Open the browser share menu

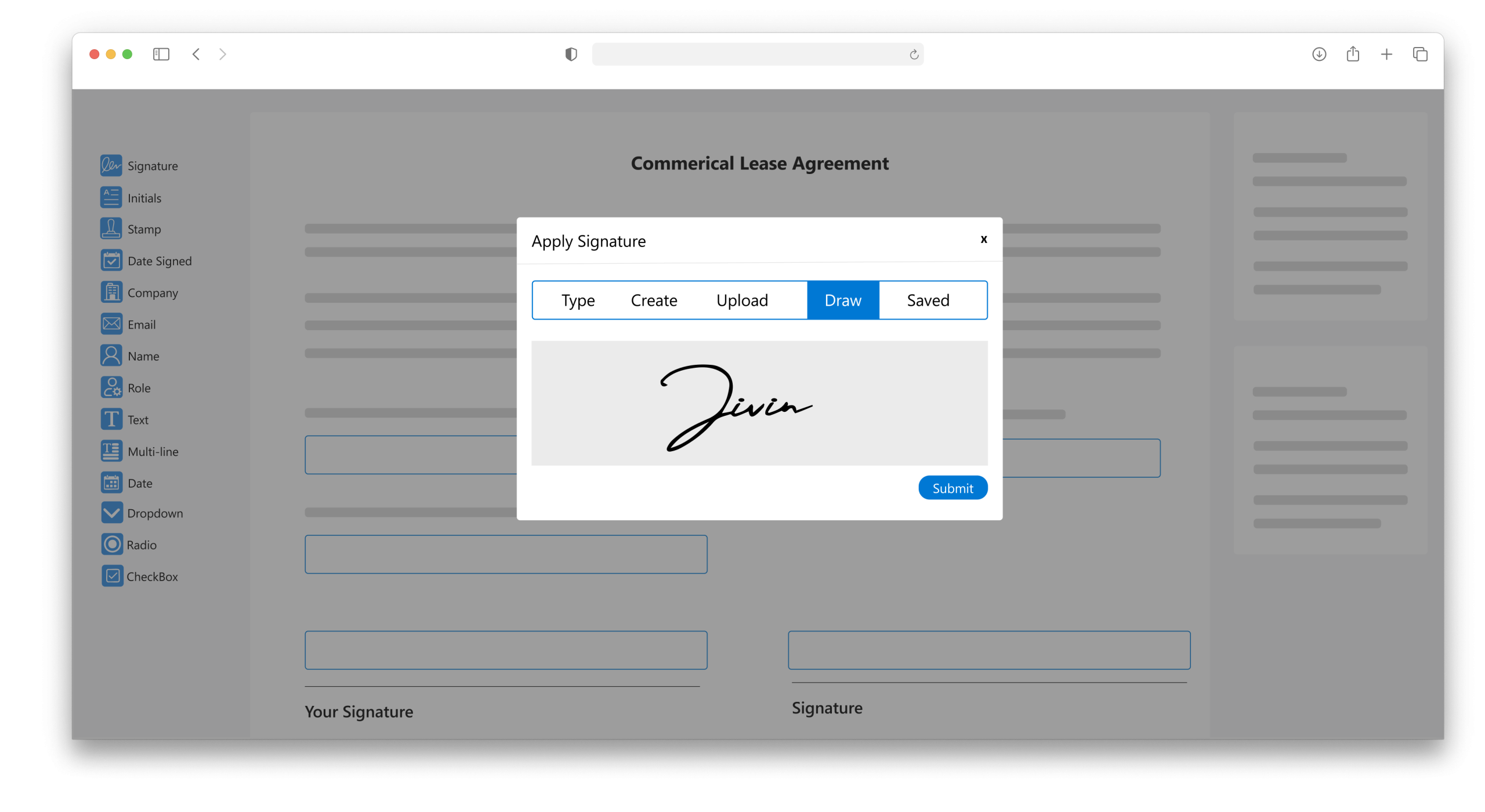tap(1352, 55)
